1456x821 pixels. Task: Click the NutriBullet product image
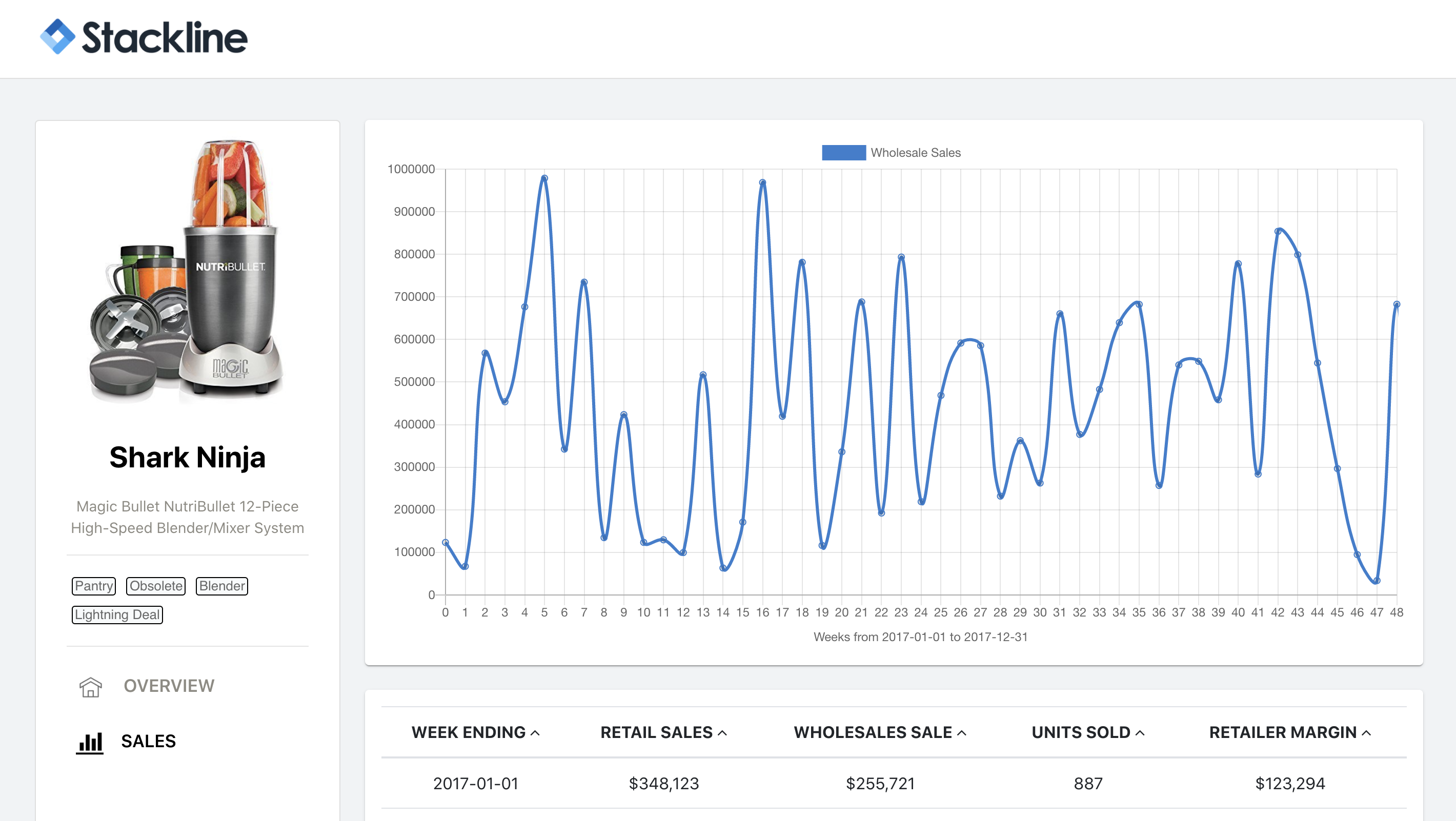tap(188, 271)
